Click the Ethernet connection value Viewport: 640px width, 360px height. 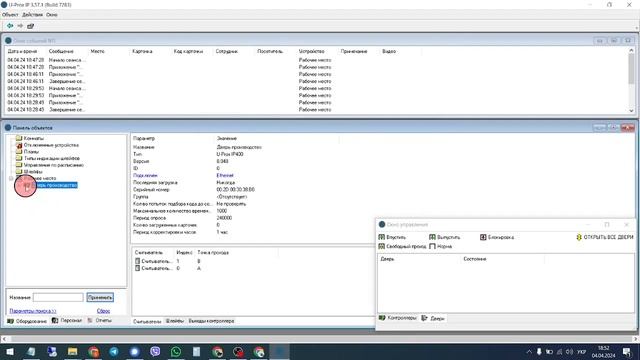(x=225, y=176)
